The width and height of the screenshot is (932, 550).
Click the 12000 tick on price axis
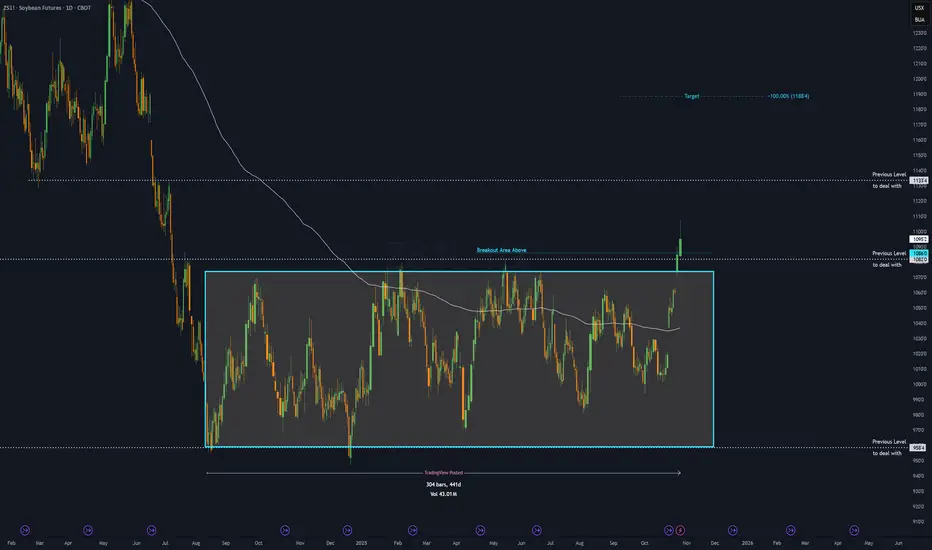920,78
